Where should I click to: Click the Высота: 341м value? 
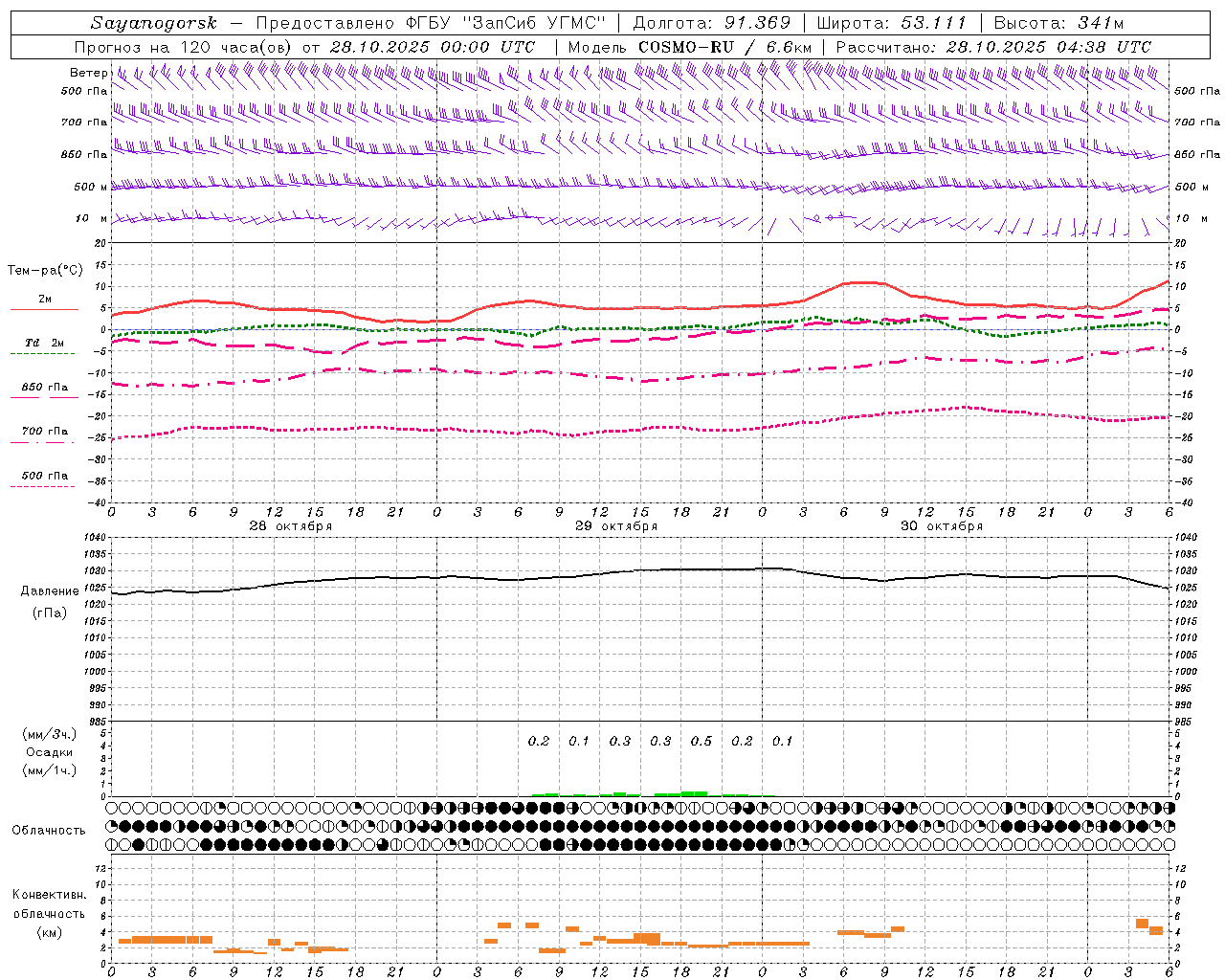(1058, 23)
